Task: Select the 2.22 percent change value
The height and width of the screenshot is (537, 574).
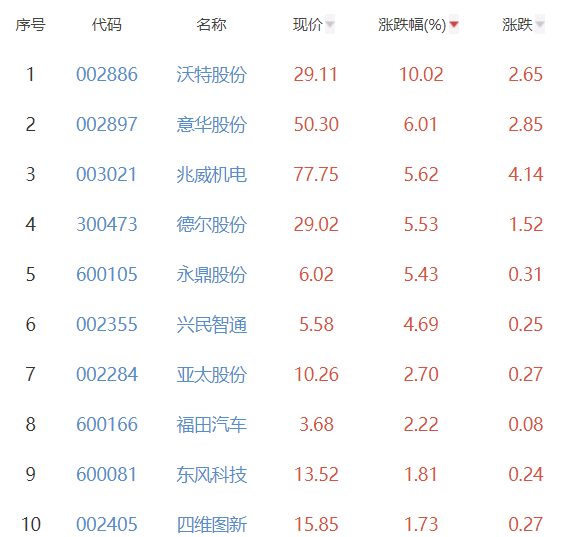Action: [x=421, y=425]
